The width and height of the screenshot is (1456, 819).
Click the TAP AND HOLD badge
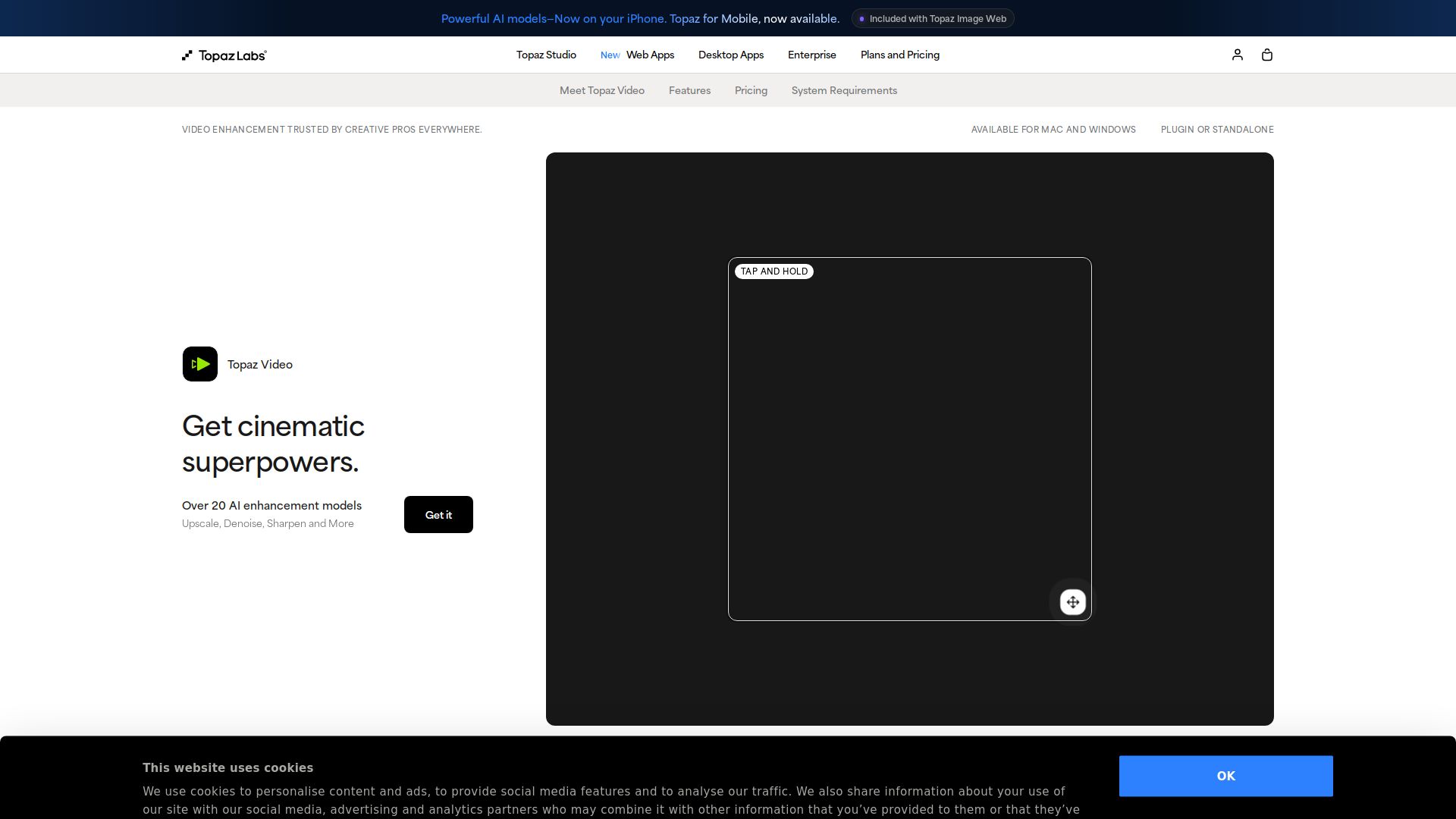774,271
